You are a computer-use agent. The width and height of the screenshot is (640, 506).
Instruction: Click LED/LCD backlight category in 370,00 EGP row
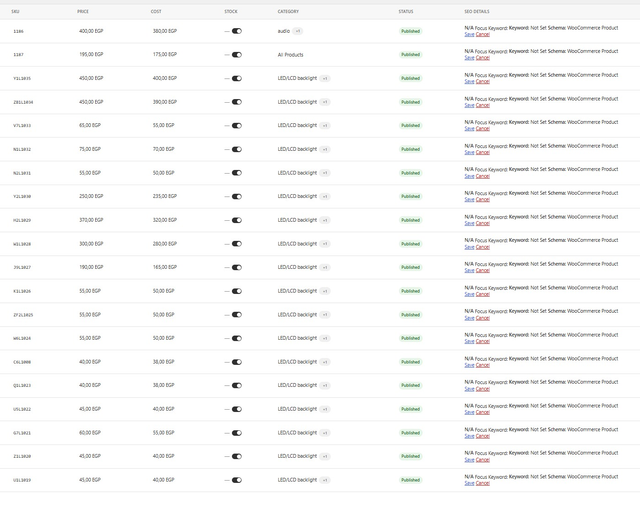pos(297,220)
